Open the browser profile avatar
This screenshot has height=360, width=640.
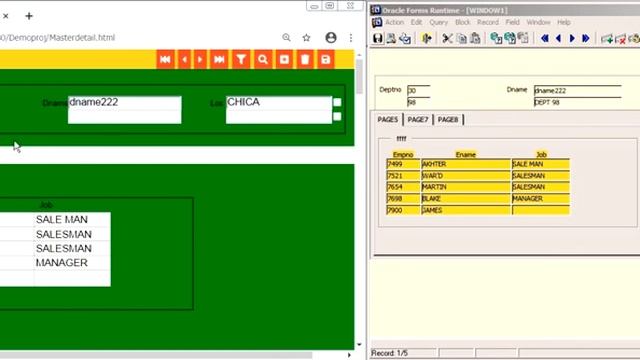click(331, 38)
